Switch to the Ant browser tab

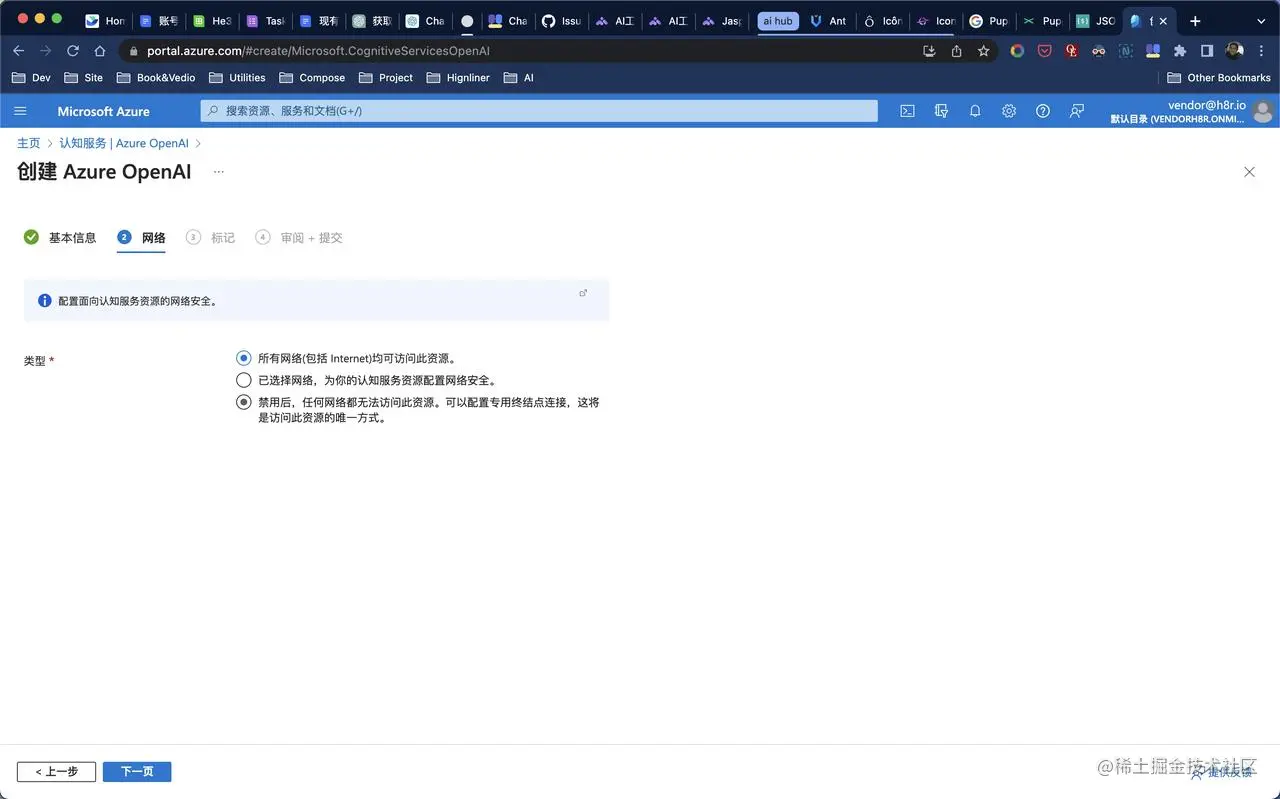tap(829, 20)
